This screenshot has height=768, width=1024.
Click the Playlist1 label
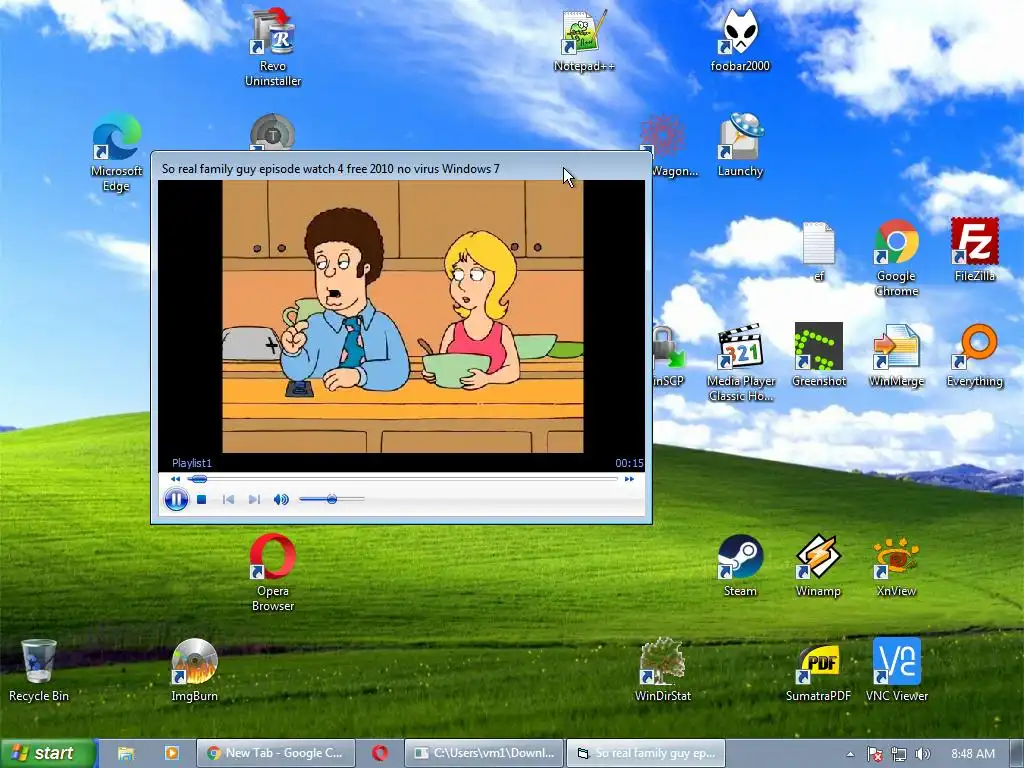click(191, 463)
